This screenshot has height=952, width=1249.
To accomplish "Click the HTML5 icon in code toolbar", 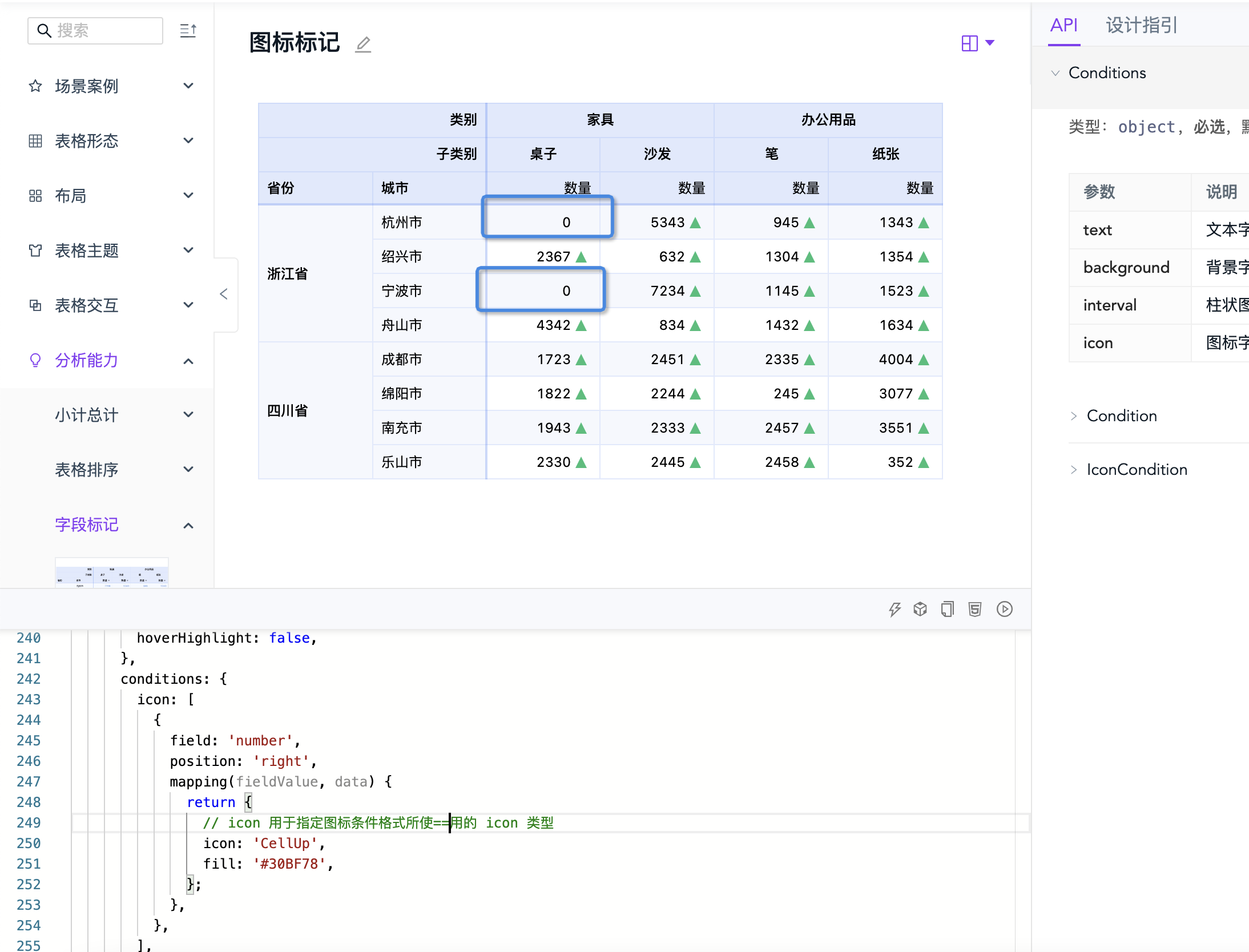I will pos(975,609).
